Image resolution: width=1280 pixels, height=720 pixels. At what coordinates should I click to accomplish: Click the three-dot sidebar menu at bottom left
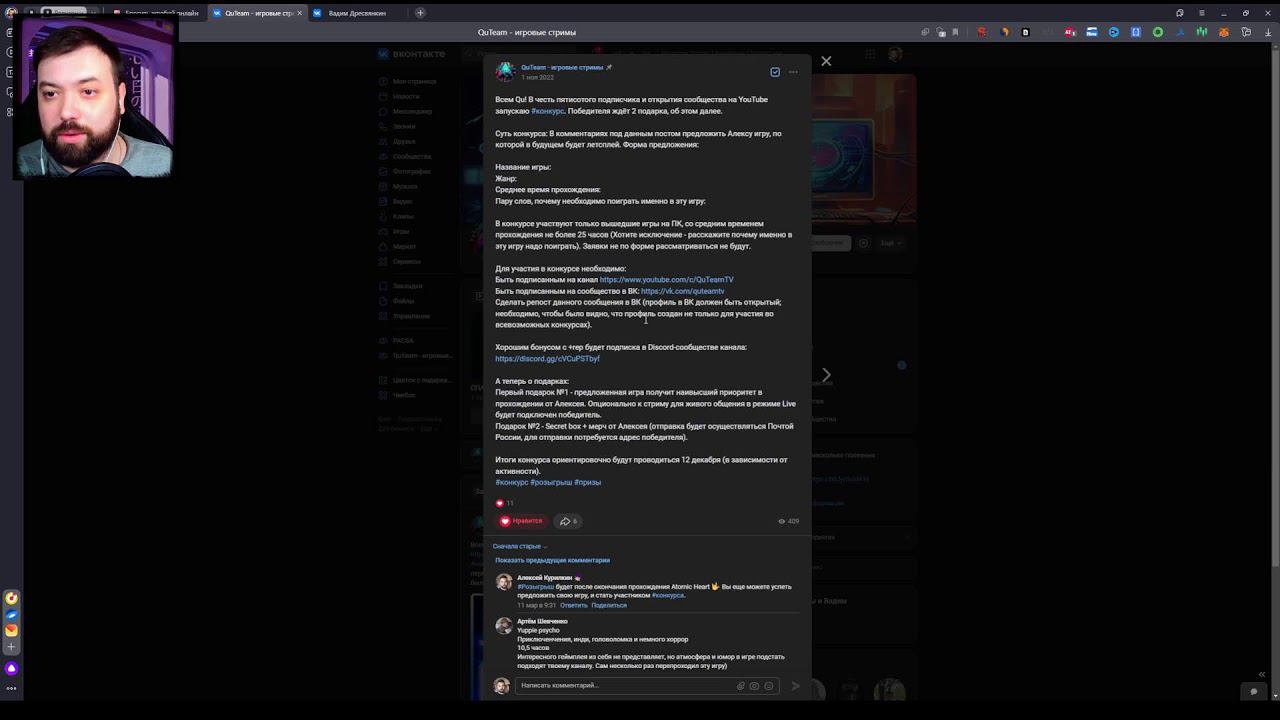pos(11,688)
